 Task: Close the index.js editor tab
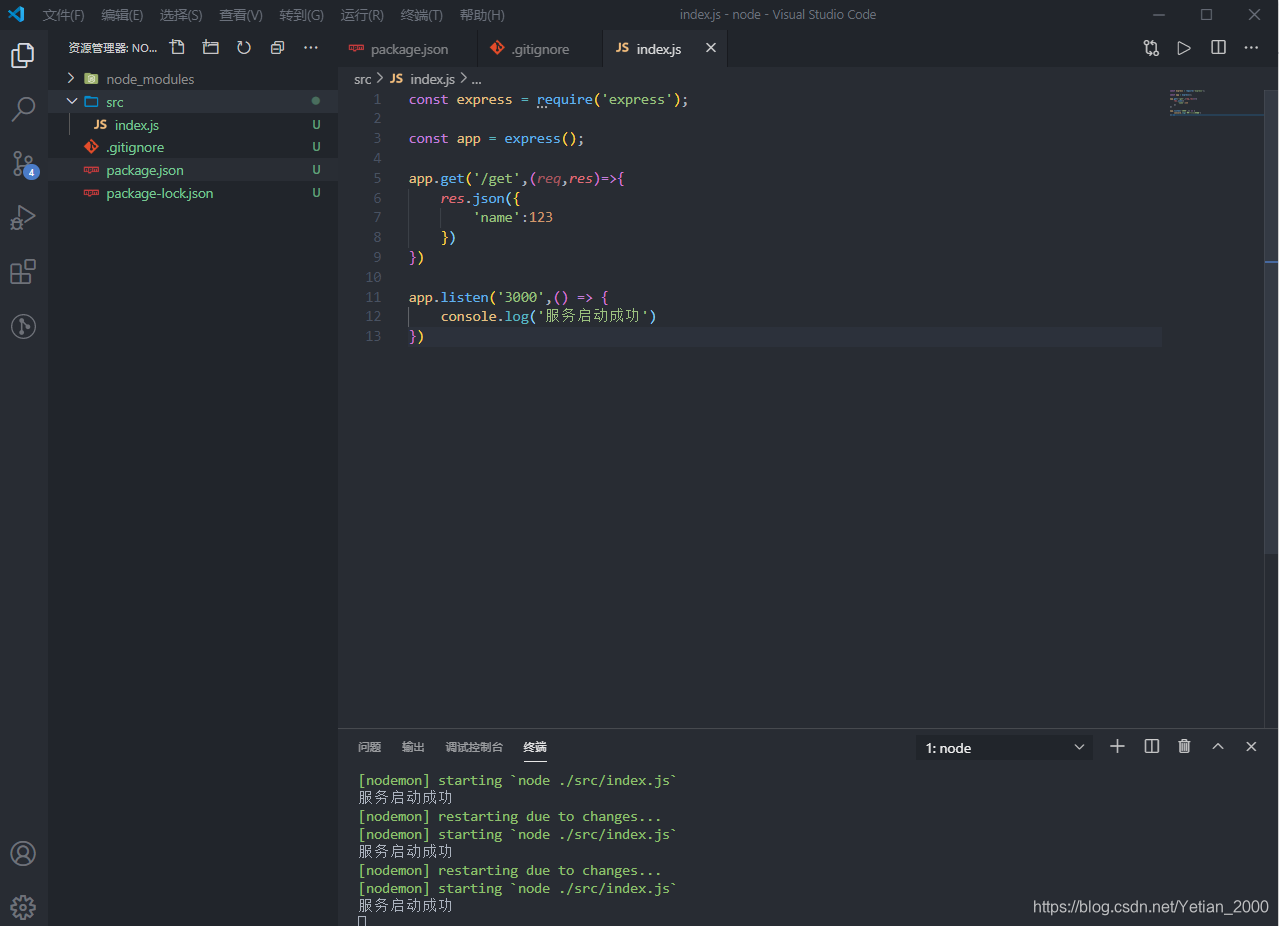click(x=711, y=48)
